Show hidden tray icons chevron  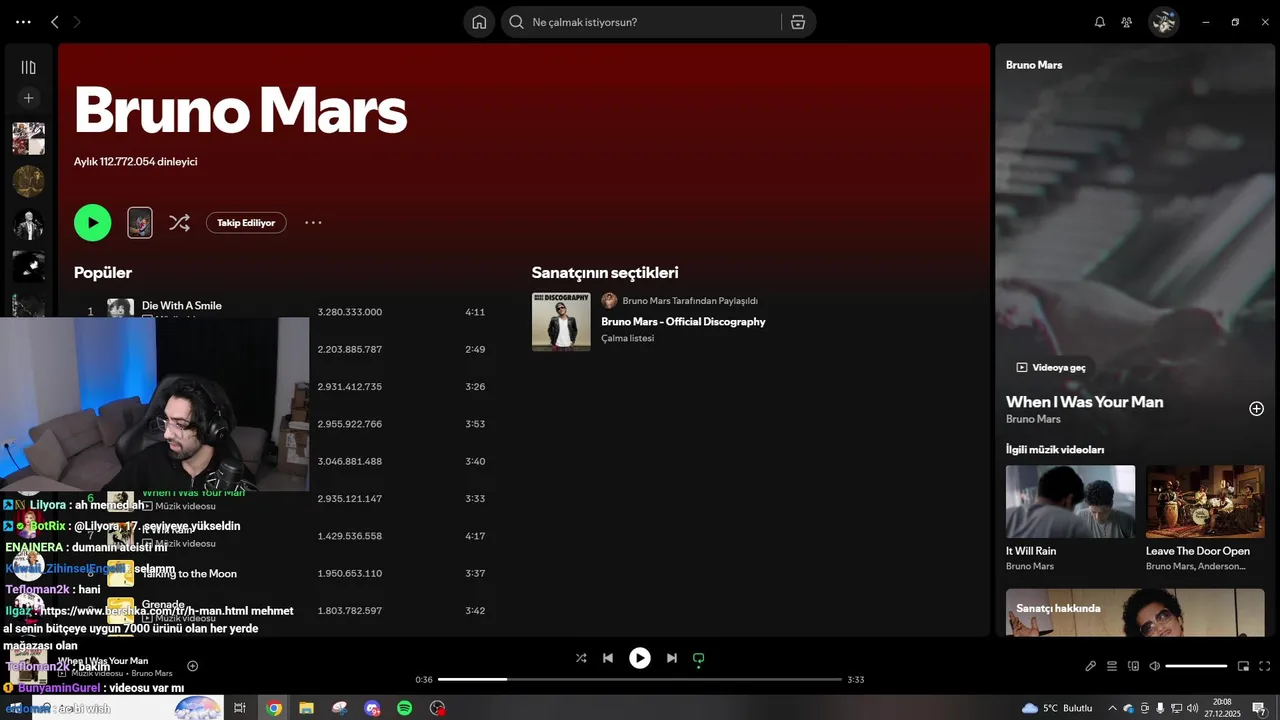(x=1112, y=708)
